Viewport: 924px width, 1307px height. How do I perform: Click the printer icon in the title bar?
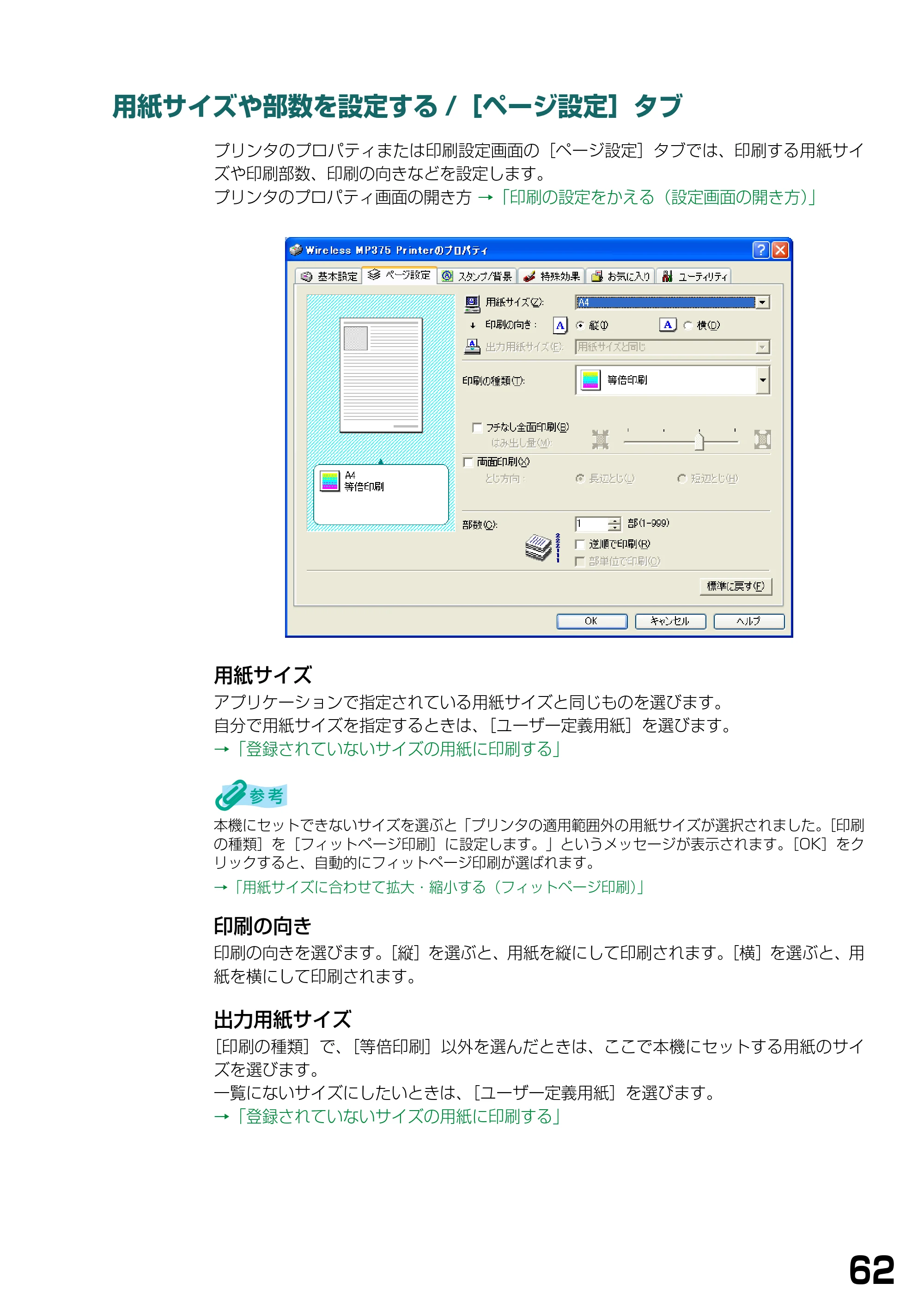pyautogui.click(x=296, y=250)
